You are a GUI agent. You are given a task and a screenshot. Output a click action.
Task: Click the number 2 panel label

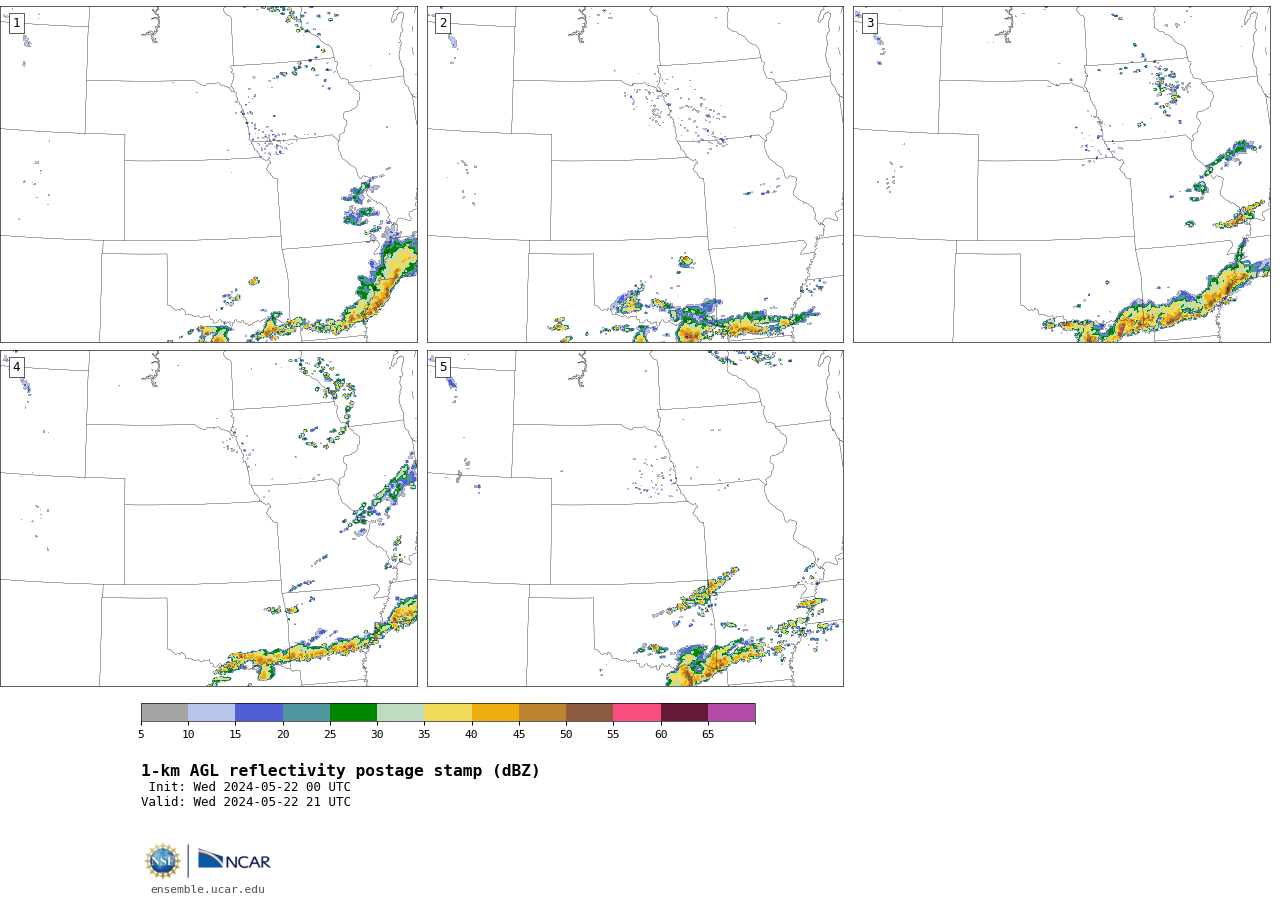pos(443,23)
